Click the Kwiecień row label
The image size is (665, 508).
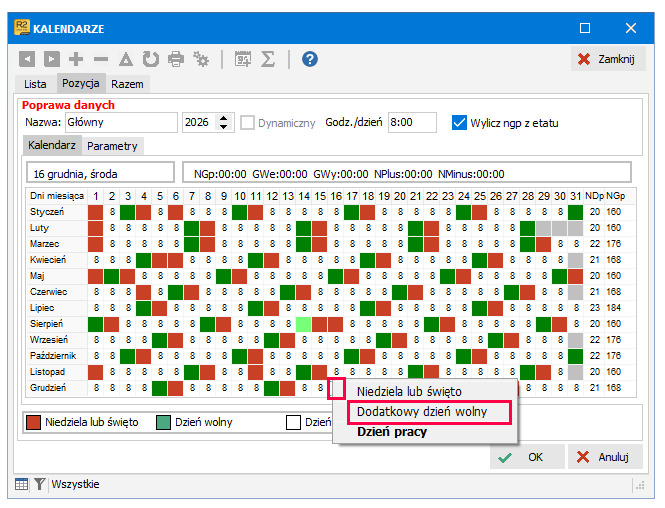(48, 260)
